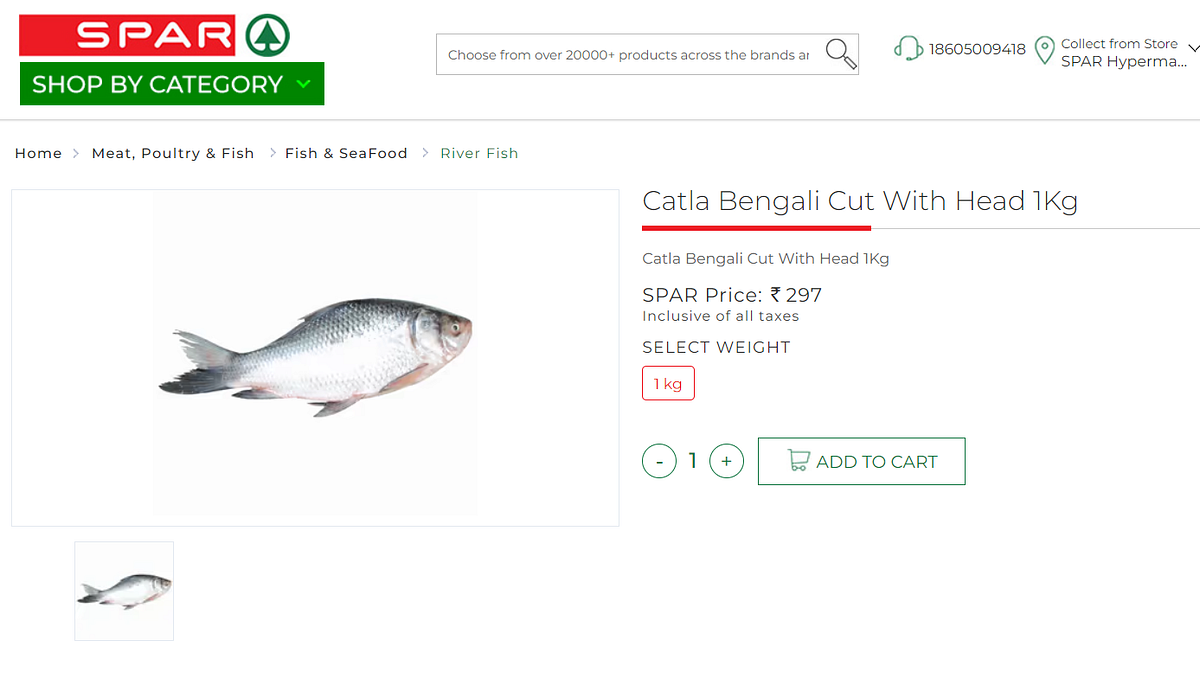The width and height of the screenshot is (1200, 690).
Task: Open the Fish & SeaFood breadcrumb
Action: click(x=346, y=152)
